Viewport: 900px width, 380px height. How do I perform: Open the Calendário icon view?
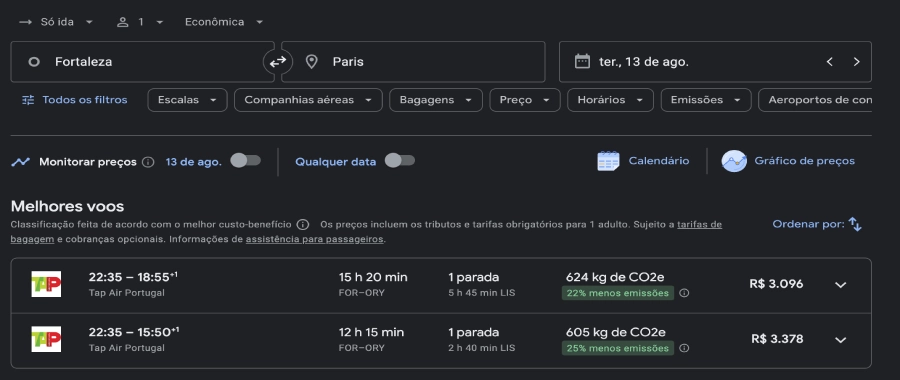coord(608,161)
